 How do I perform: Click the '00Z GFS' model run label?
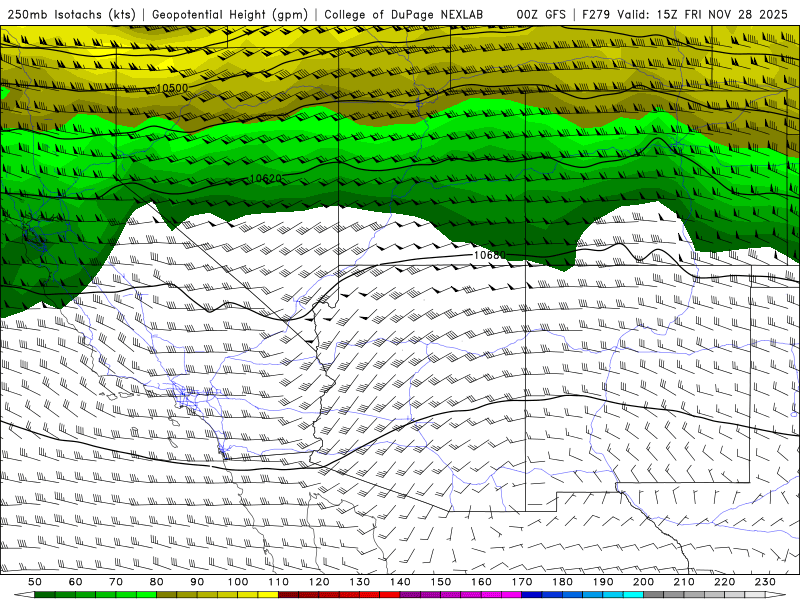541,15
